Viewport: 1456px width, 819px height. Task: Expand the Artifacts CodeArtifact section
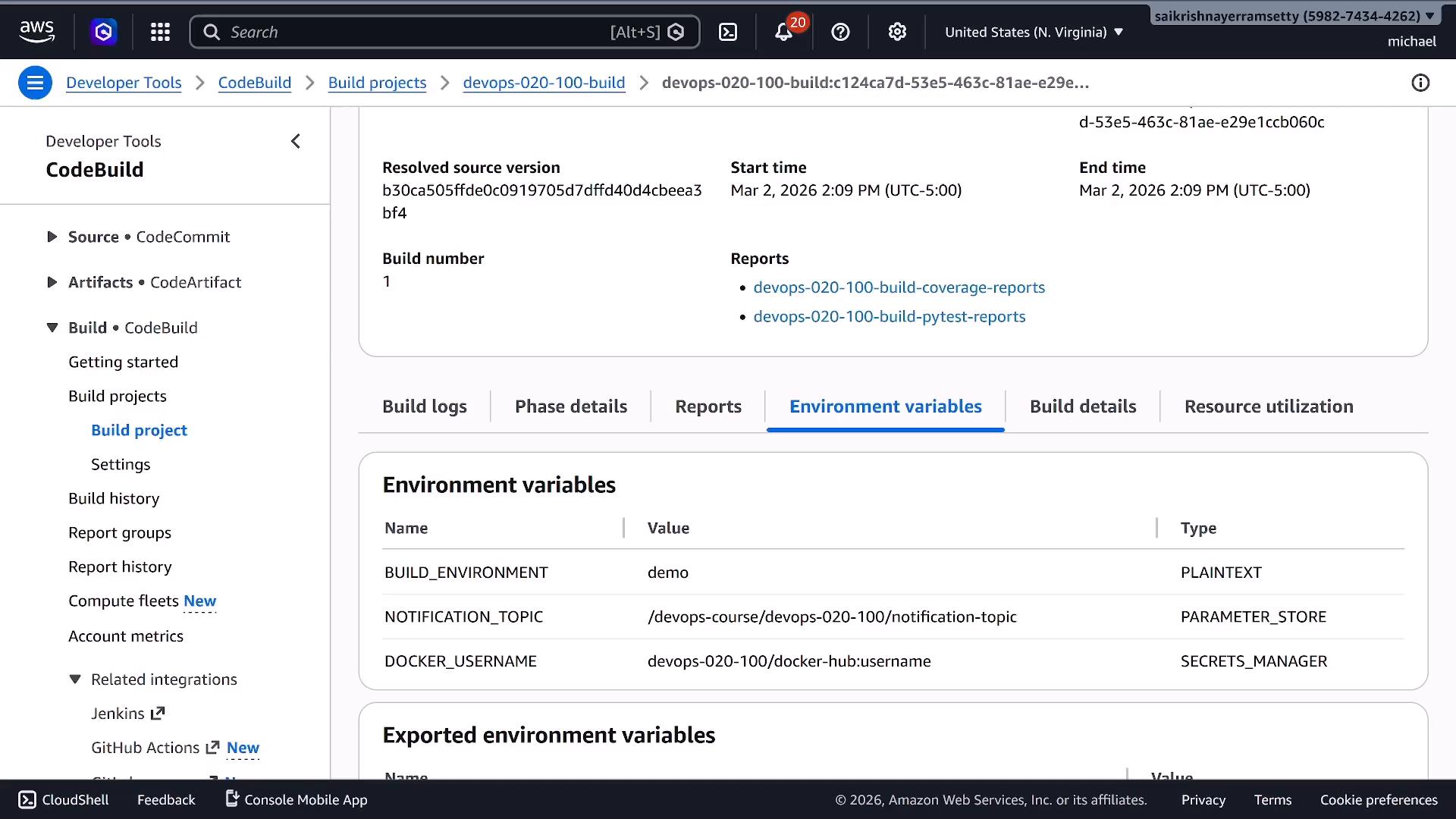tap(52, 282)
